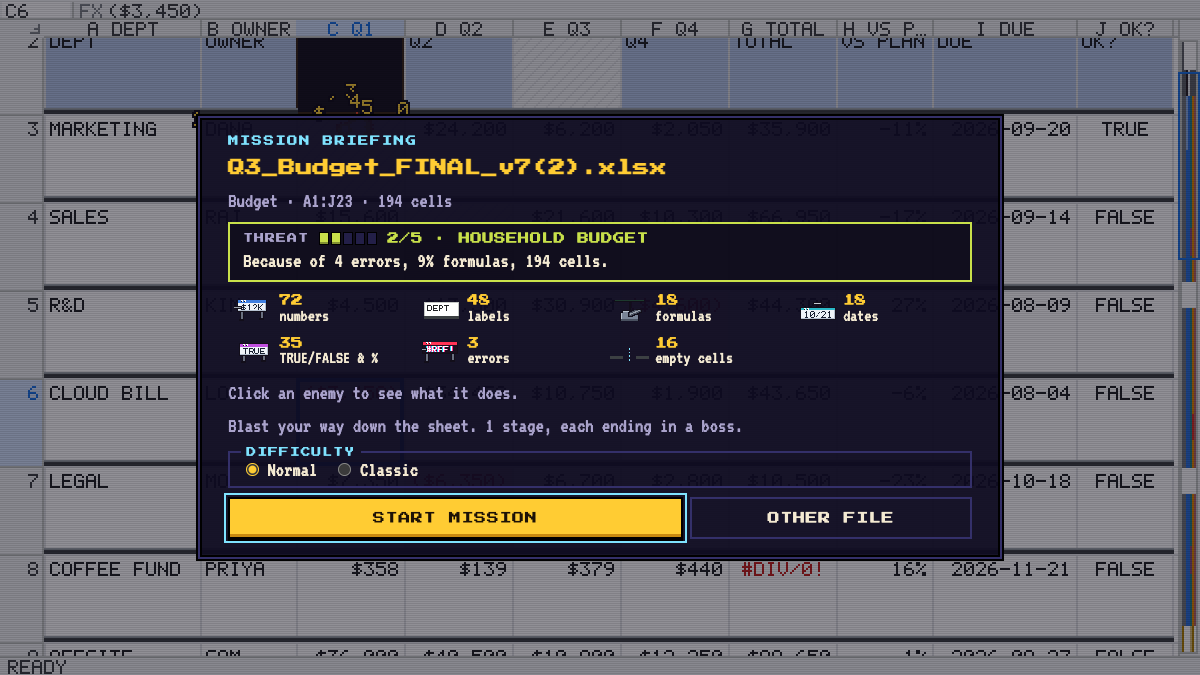The image size is (1200, 675).
Task: Click the TRUE cell in MARKETING row
Action: 1125,158
